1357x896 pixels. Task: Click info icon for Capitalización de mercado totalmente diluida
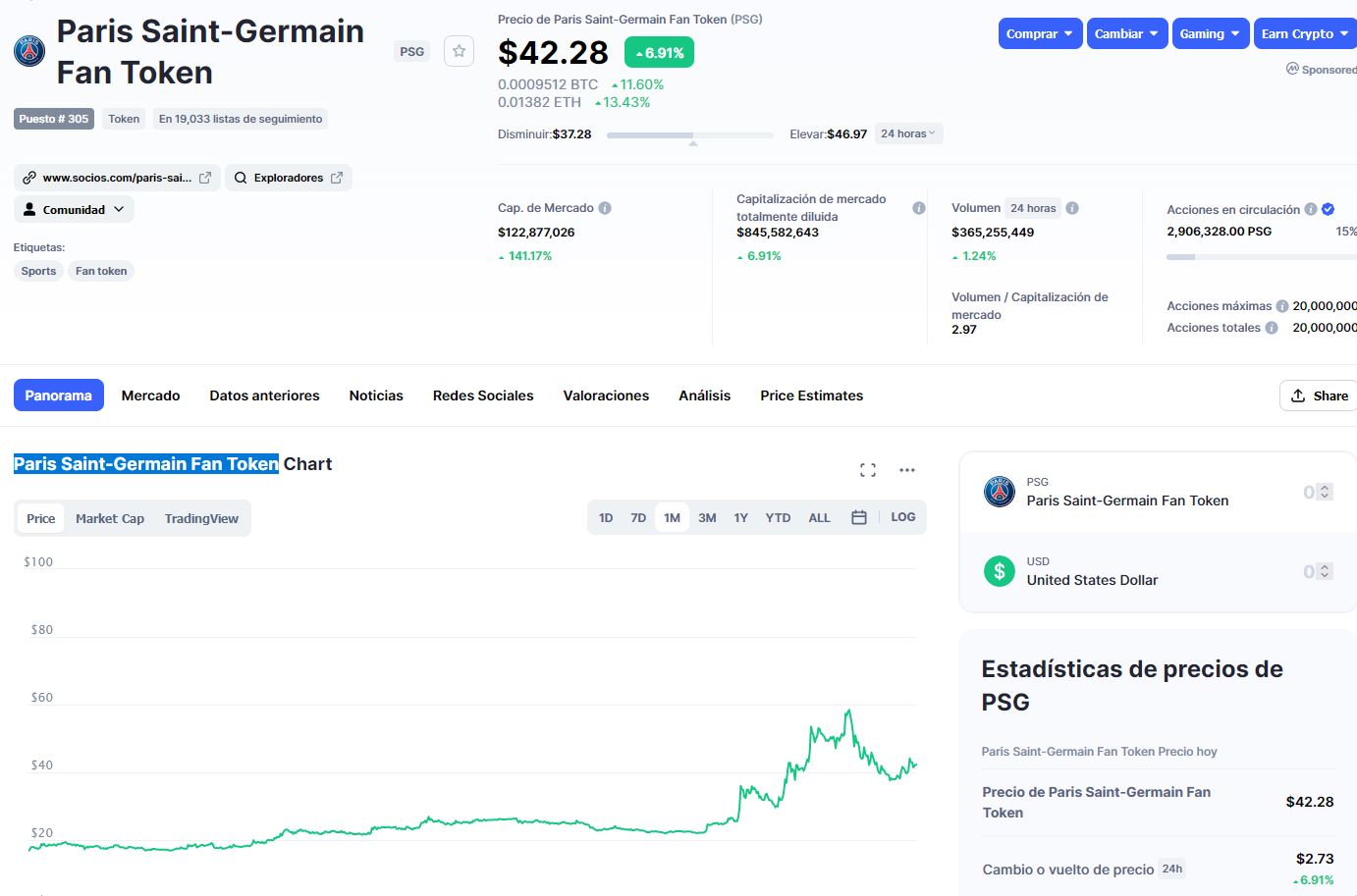919,208
